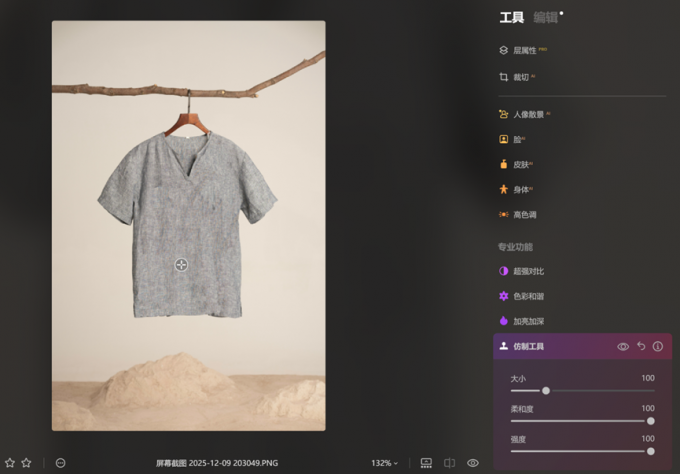Viewport: 680px width, 474px height.
Task: Click the 大小 size slider handle
Action: (546, 390)
